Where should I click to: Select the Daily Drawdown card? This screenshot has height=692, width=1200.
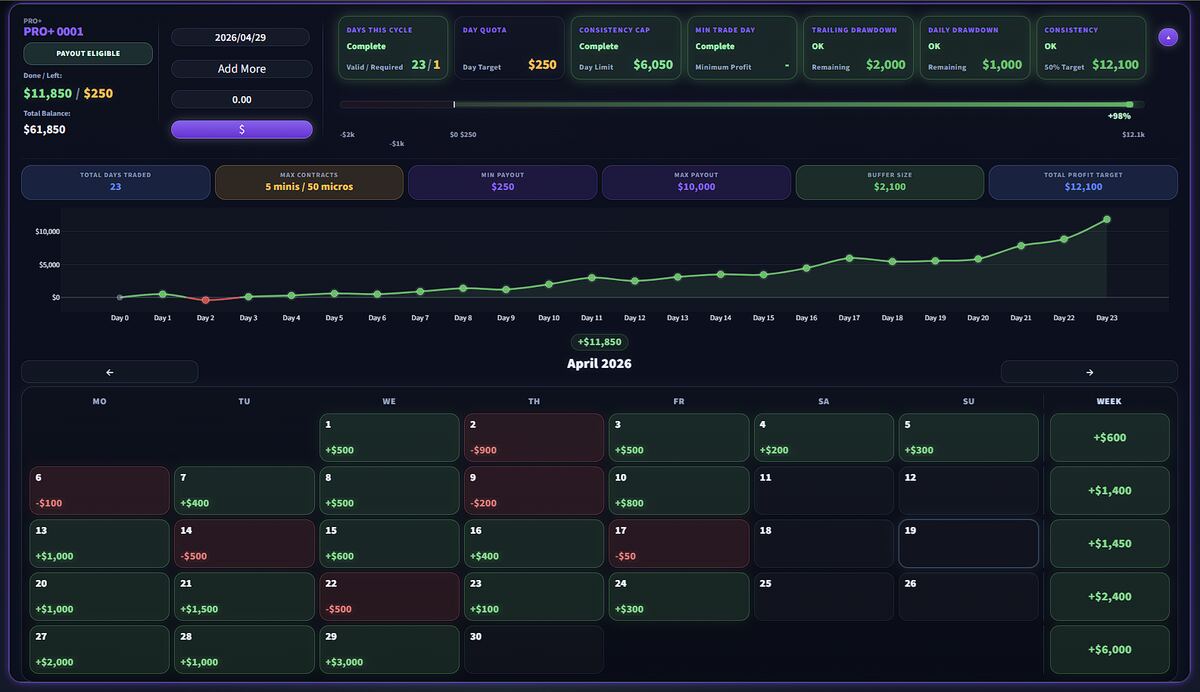(975, 48)
